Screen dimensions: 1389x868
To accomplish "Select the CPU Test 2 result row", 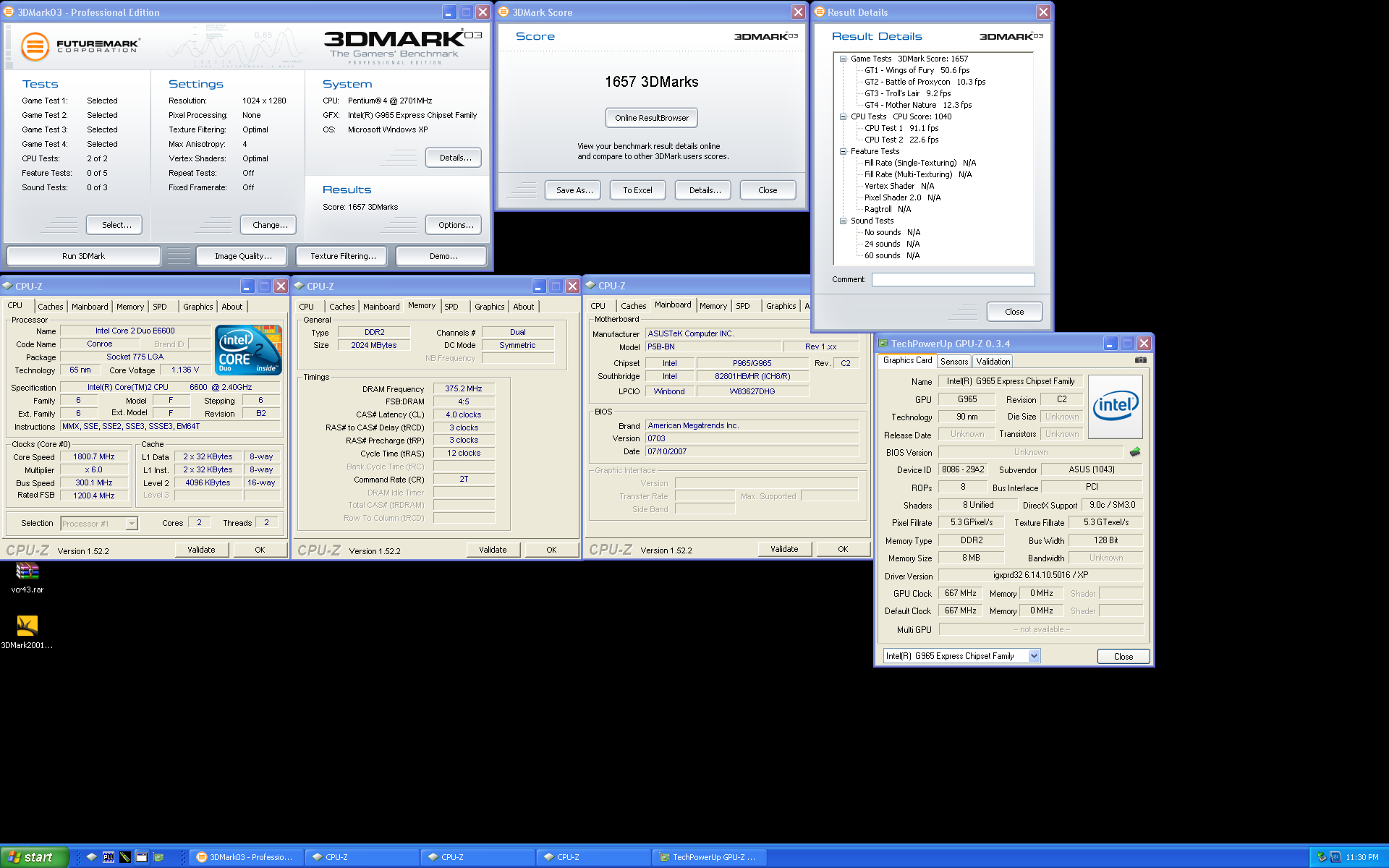I will tap(901, 140).
